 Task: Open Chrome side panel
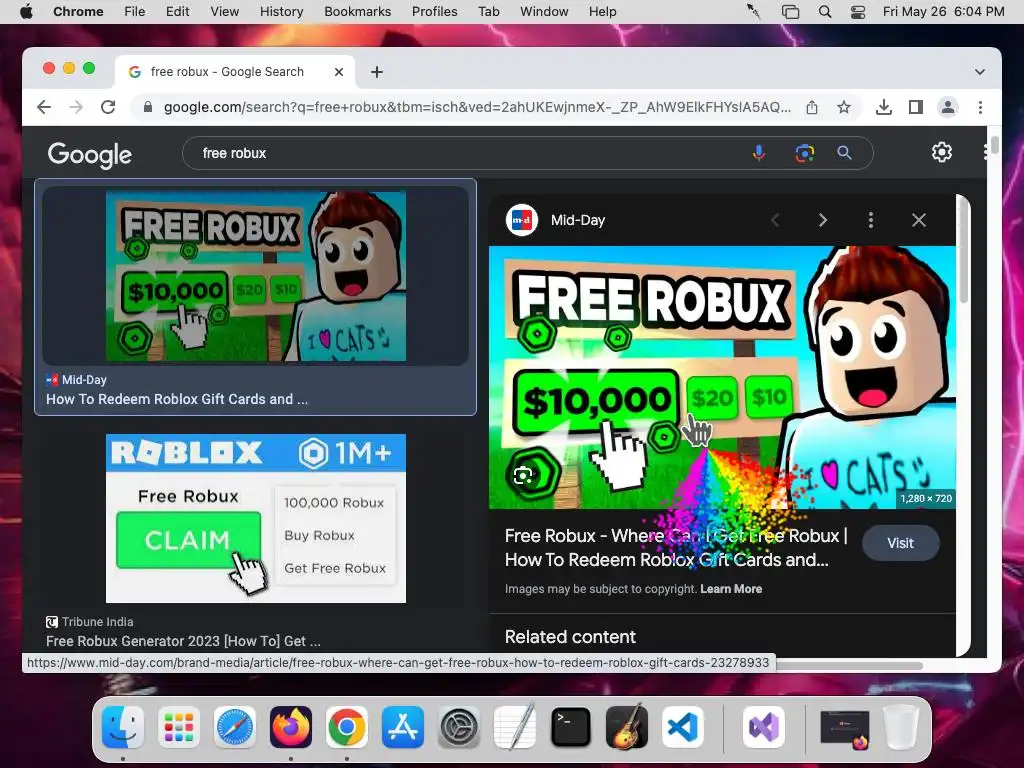[x=916, y=107]
